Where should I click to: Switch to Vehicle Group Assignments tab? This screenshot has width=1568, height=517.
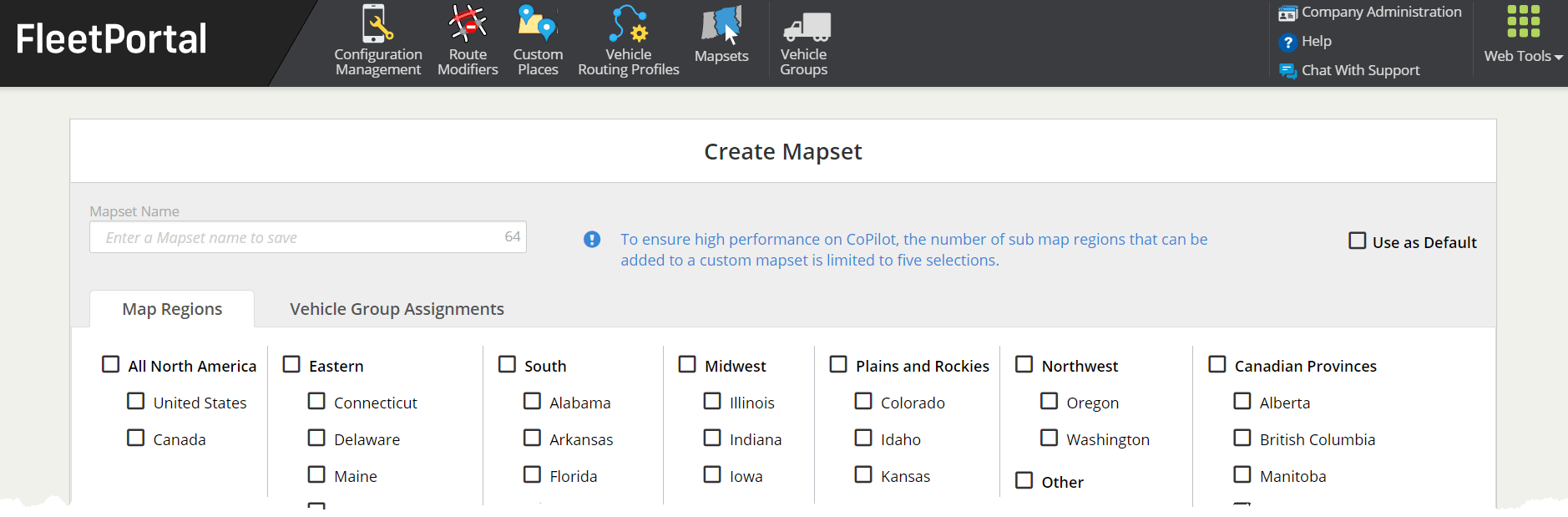tap(397, 309)
